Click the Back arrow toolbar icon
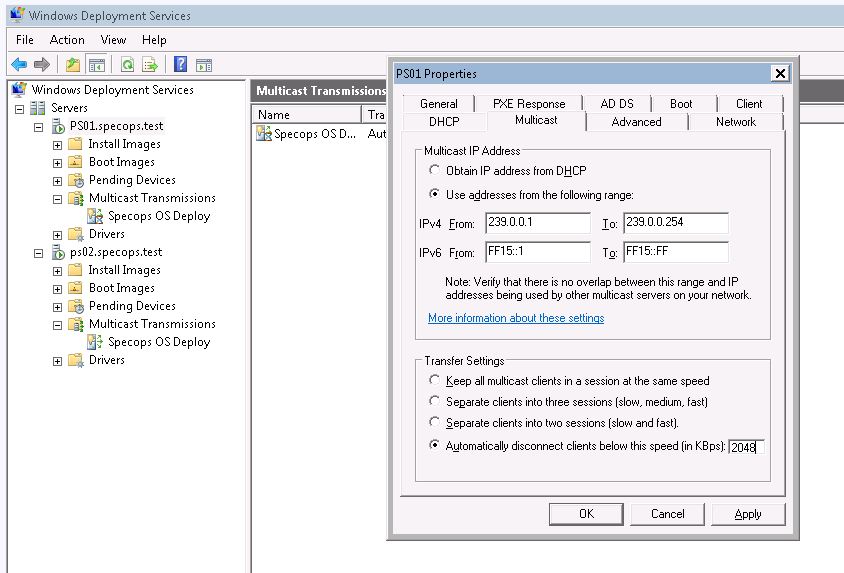Image resolution: width=844 pixels, height=573 pixels. tap(19, 65)
